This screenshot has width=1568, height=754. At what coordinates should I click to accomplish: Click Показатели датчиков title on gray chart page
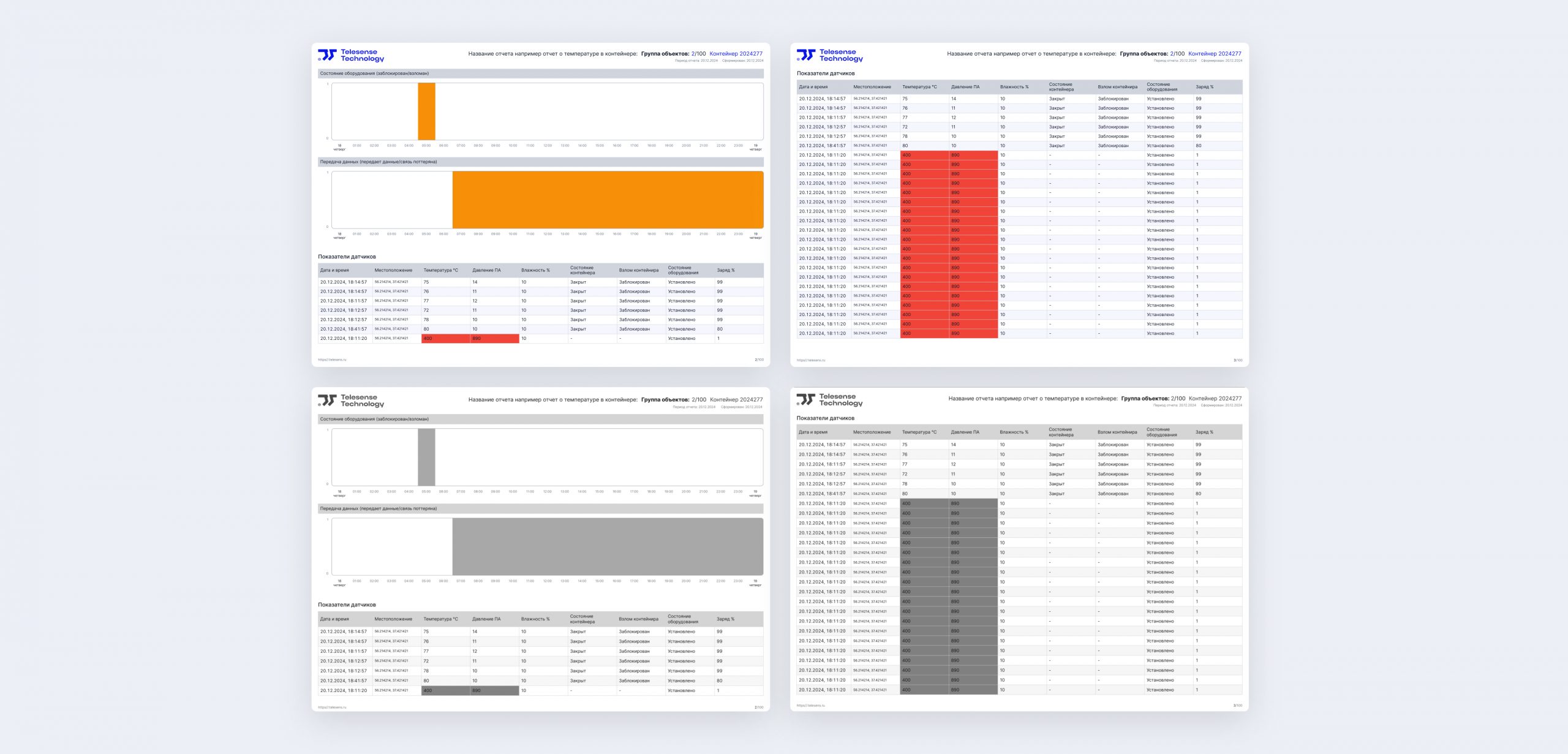click(347, 605)
